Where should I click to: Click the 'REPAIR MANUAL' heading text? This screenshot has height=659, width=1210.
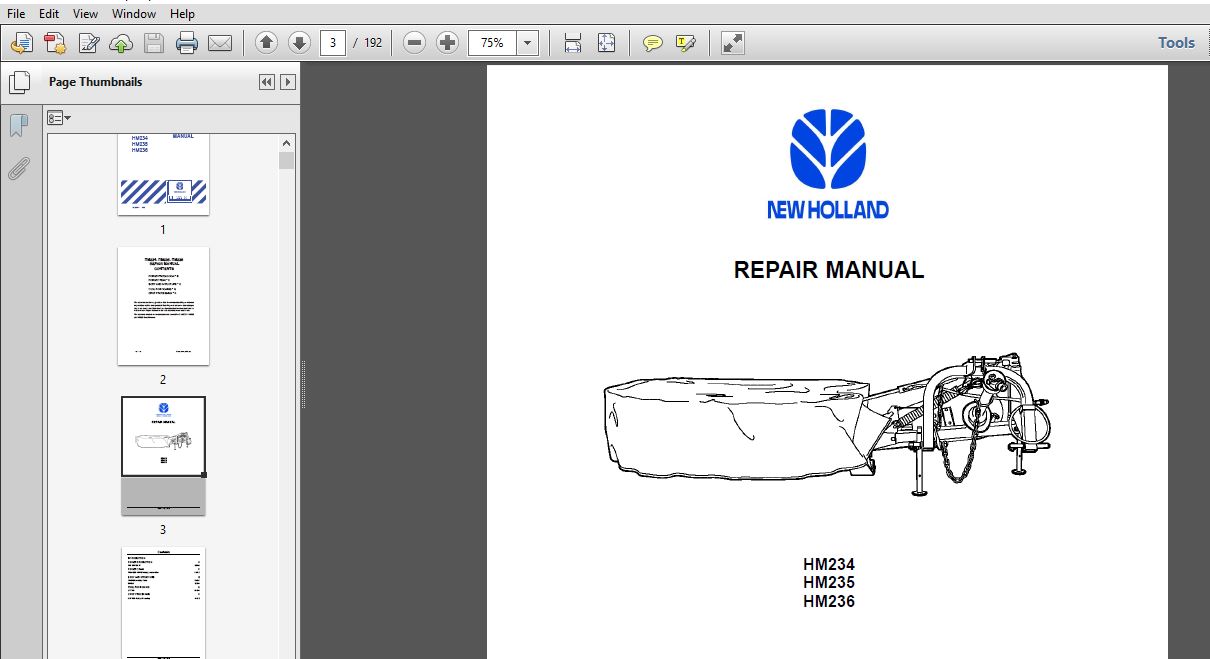point(829,270)
